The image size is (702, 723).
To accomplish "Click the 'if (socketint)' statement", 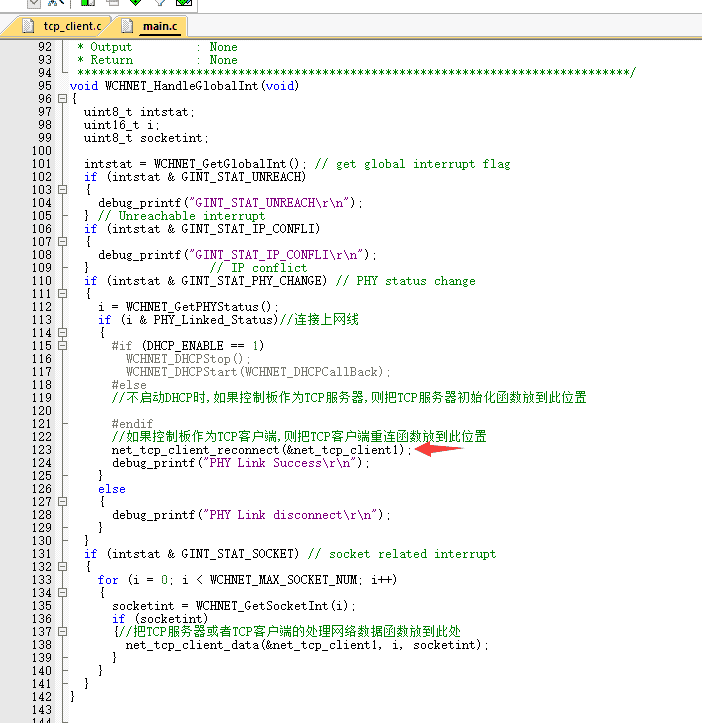I will coord(160,619).
